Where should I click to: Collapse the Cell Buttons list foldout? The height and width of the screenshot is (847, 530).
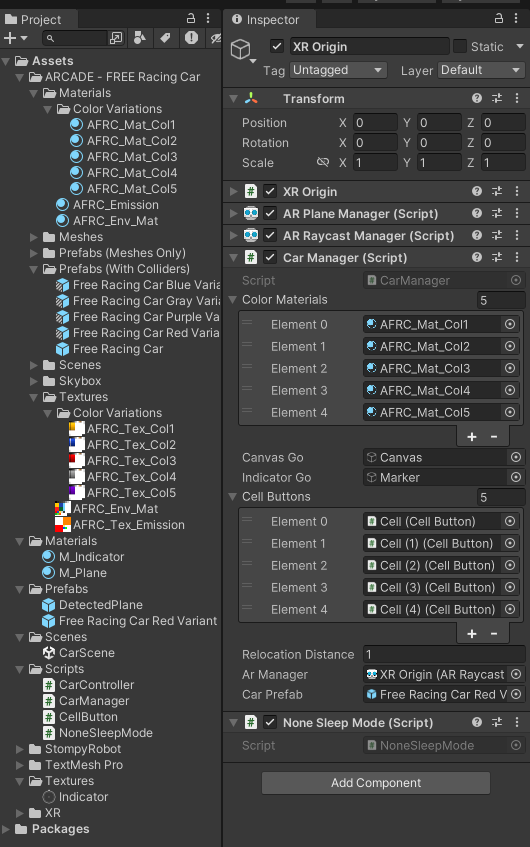coord(233,496)
